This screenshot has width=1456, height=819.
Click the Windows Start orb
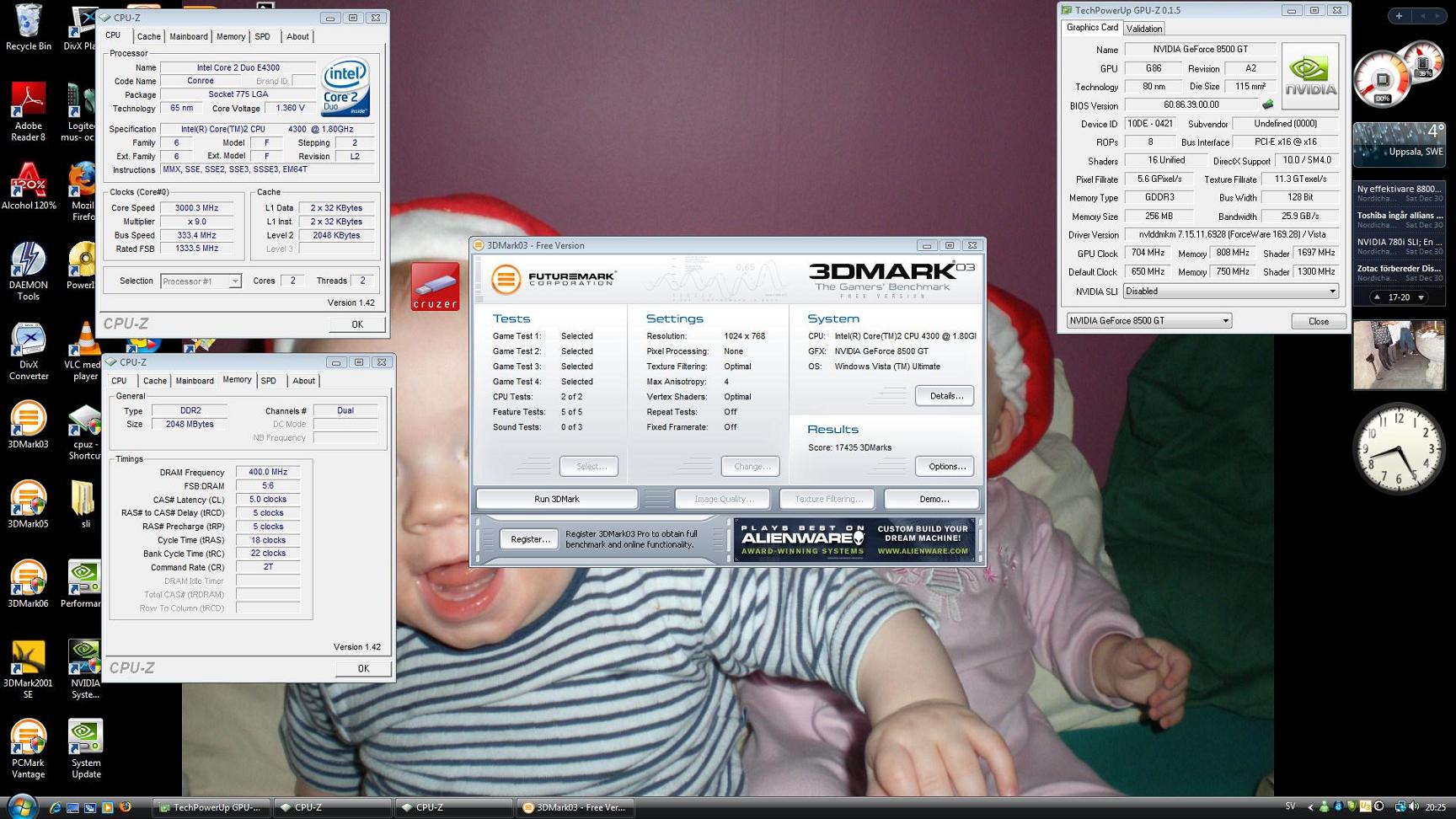pyautogui.click(x=21, y=806)
